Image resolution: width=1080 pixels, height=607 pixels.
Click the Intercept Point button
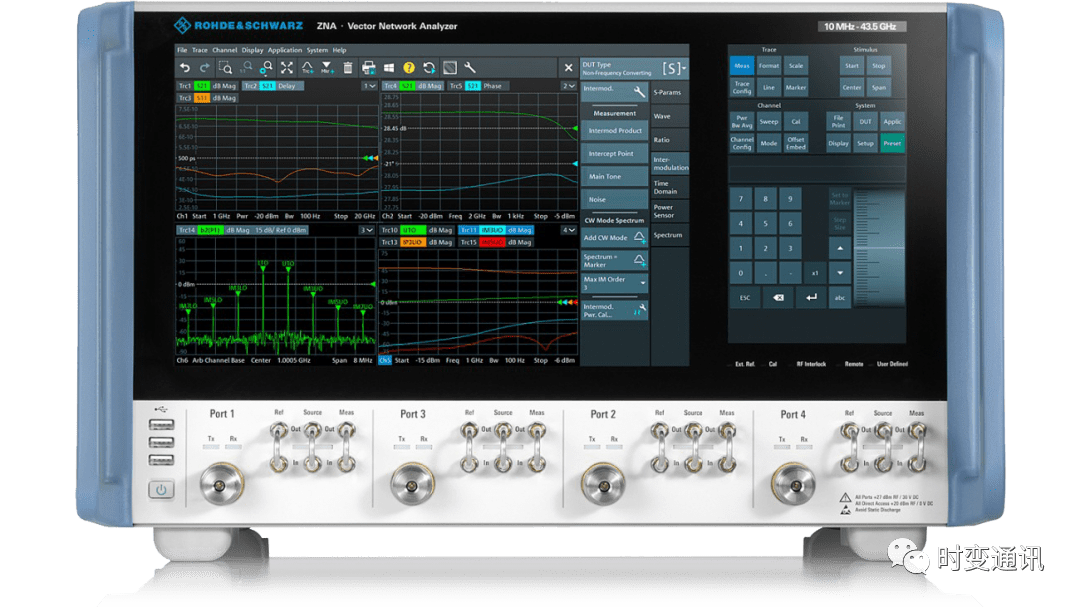[x=614, y=154]
